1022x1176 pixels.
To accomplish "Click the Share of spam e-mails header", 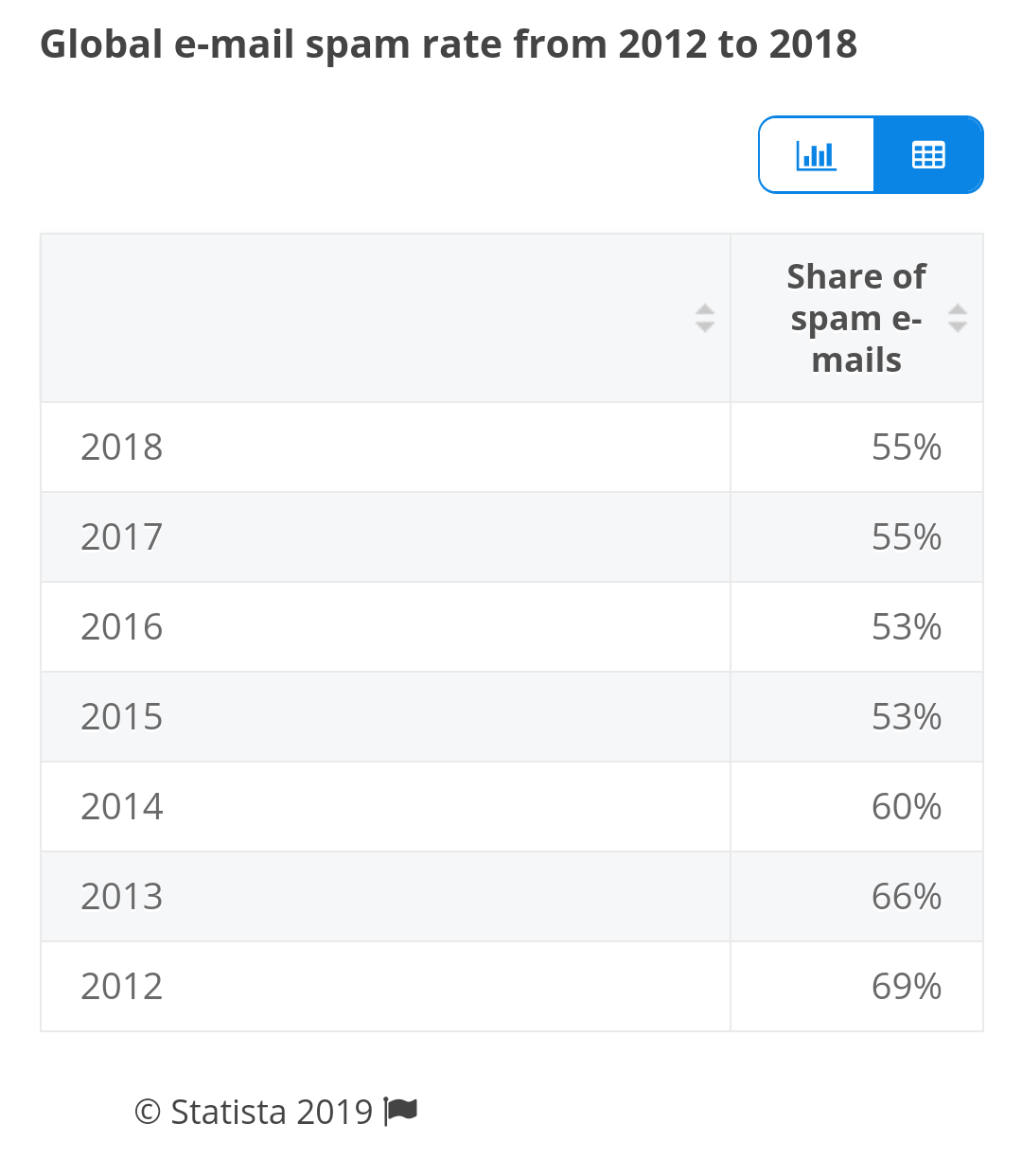I will [x=856, y=318].
